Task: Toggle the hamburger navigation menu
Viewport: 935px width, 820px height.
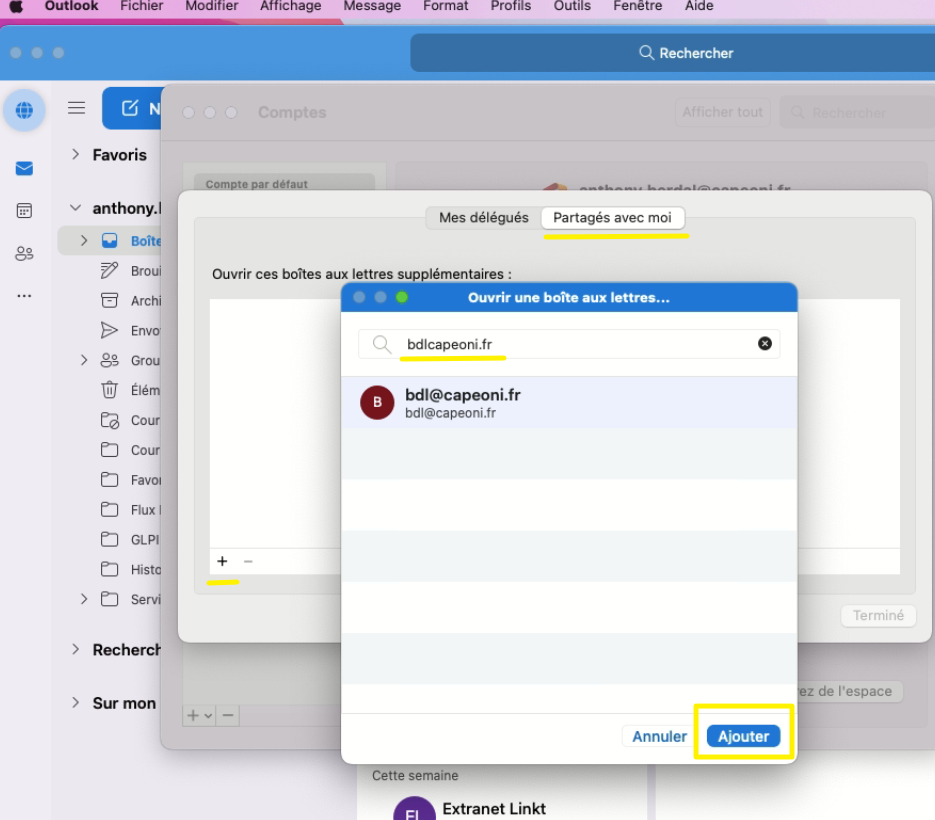Action: [76, 108]
